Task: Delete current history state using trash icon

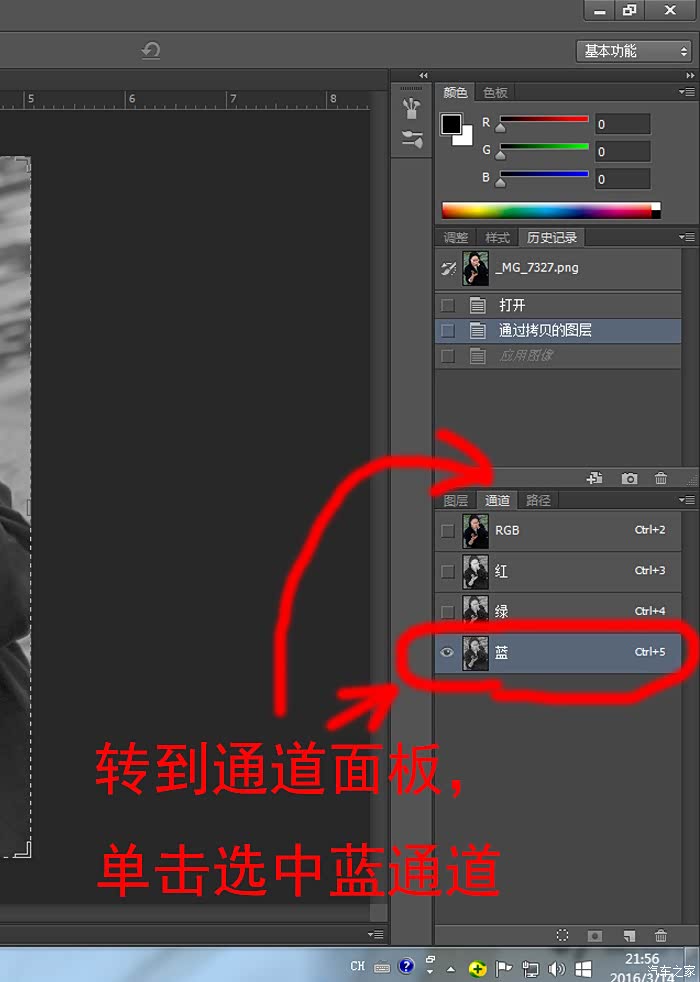Action: 661,478
